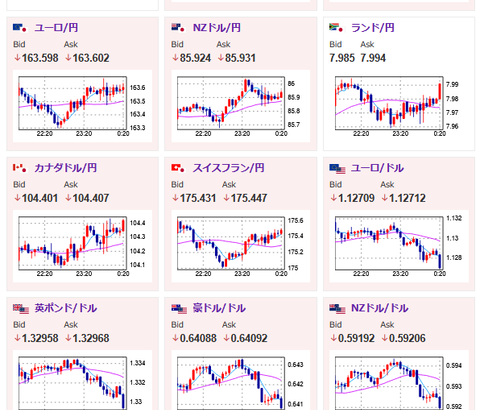This screenshot has width=480, height=410.
Task: Click the NZ dollar/Dollar flag icon
Action: 337,309
